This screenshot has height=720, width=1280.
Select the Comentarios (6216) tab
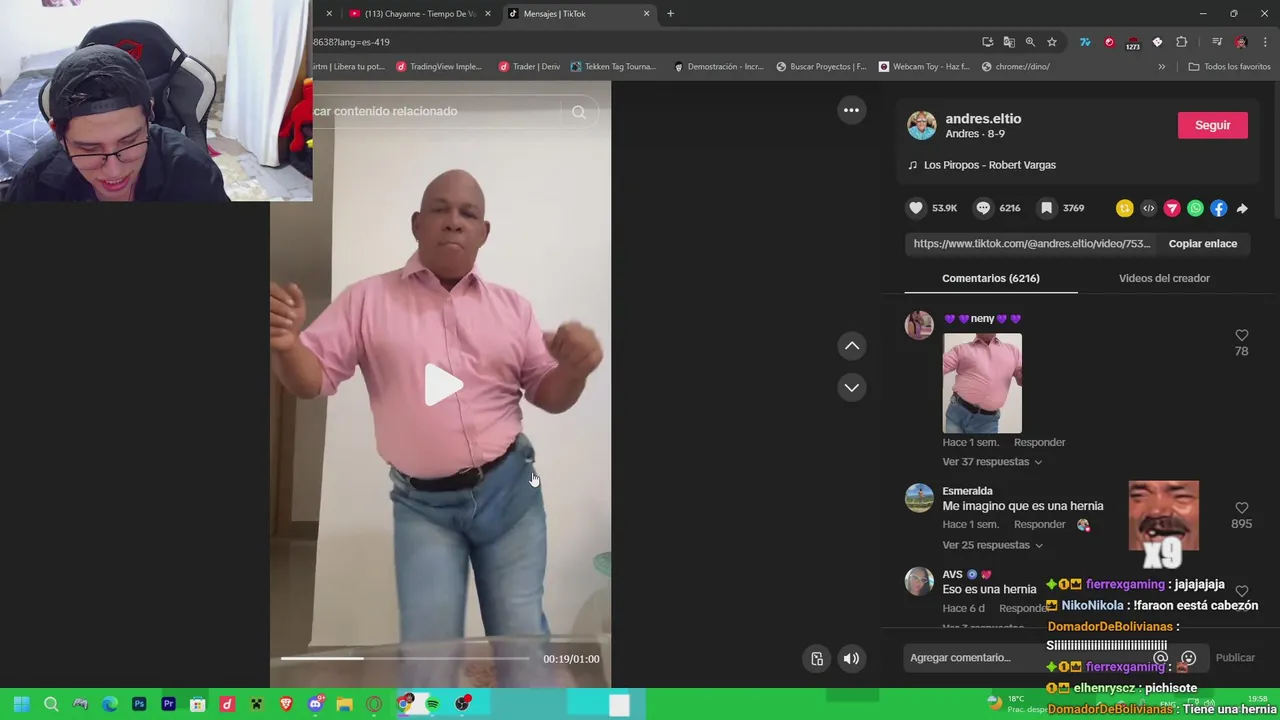990,278
